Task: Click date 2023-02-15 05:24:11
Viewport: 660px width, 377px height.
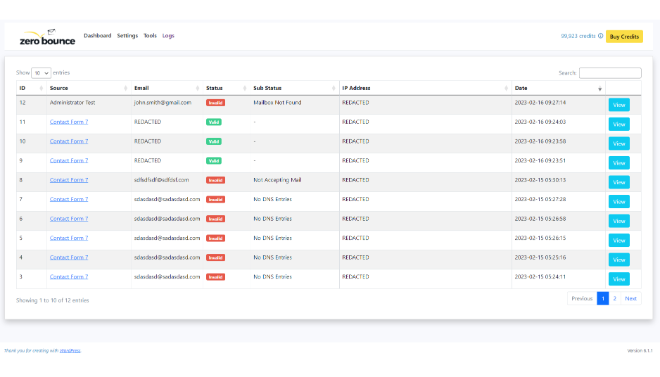Action: coord(540,277)
